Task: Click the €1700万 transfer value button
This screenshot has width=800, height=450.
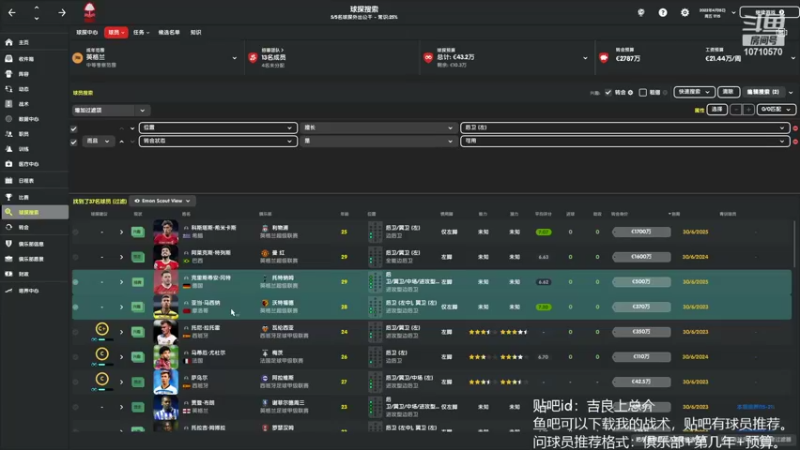Action: 641,232
